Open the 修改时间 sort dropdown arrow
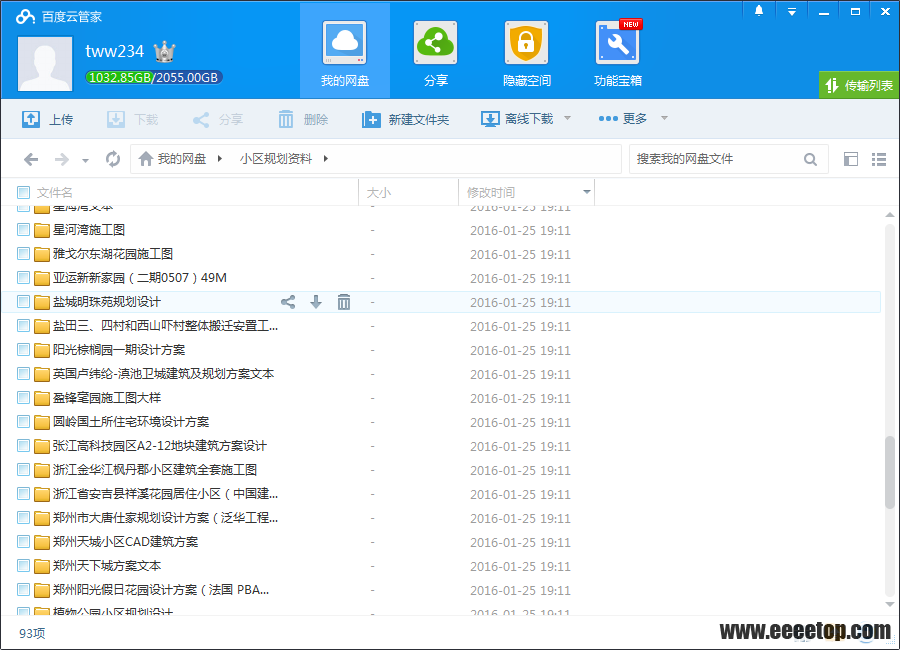Screen dimensions: 900x650 click(x=587, y=192)
